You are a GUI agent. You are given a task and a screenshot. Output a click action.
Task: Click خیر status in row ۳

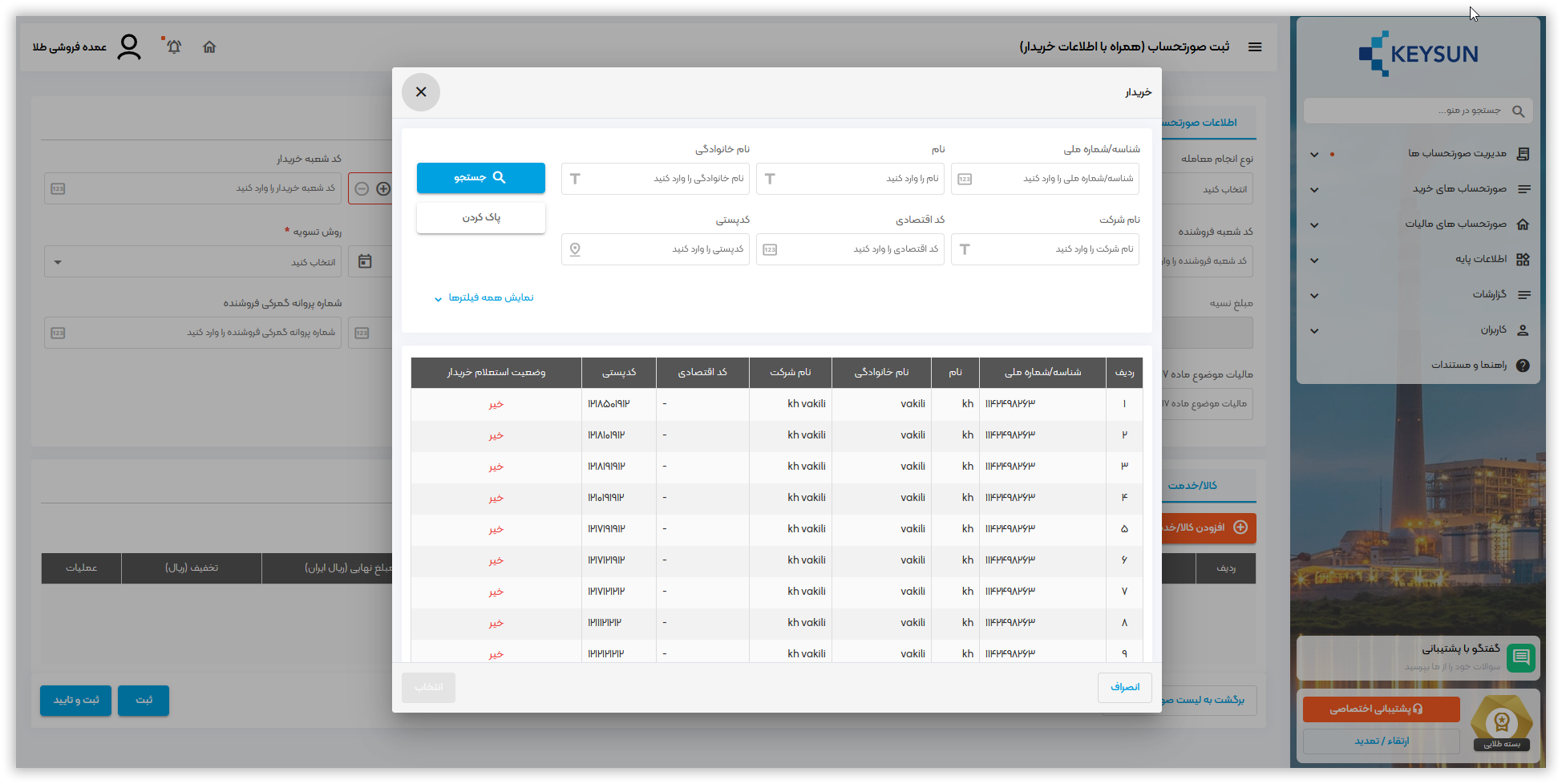(496, 467)
